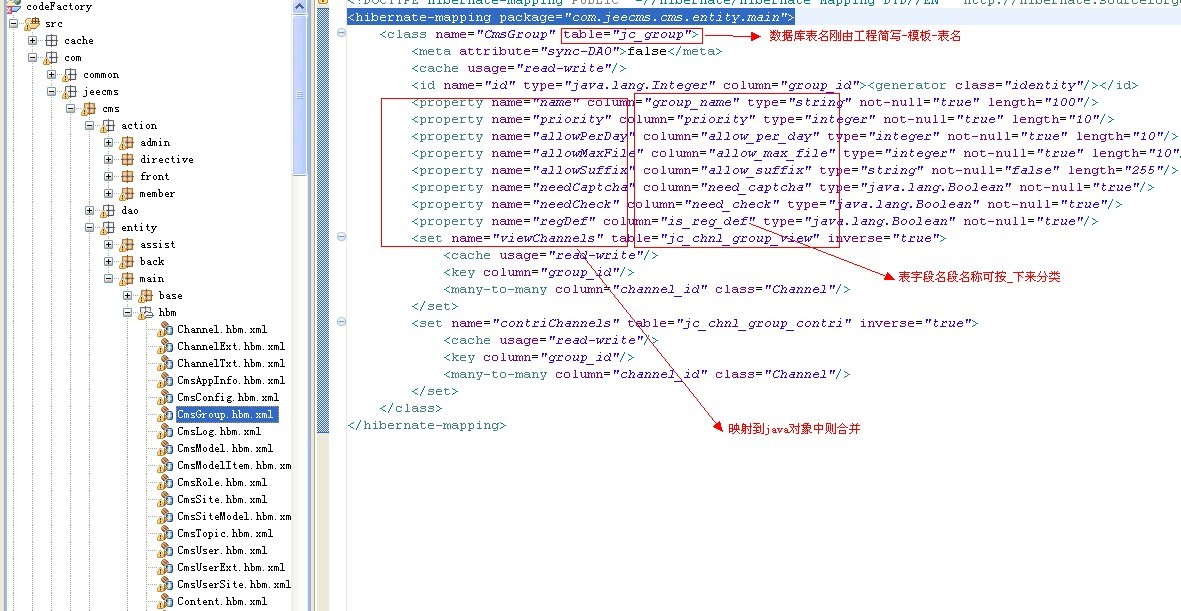Click the action package icon
Image resolution: width=1181 pixels, height=611 pixels.
click(x=108, y=126)
